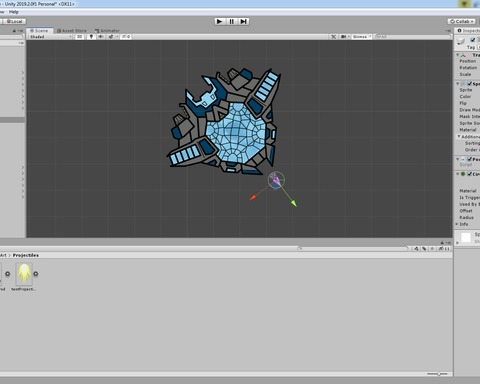
Task: Lock the Project panel padlock icon
Action: 442,243
